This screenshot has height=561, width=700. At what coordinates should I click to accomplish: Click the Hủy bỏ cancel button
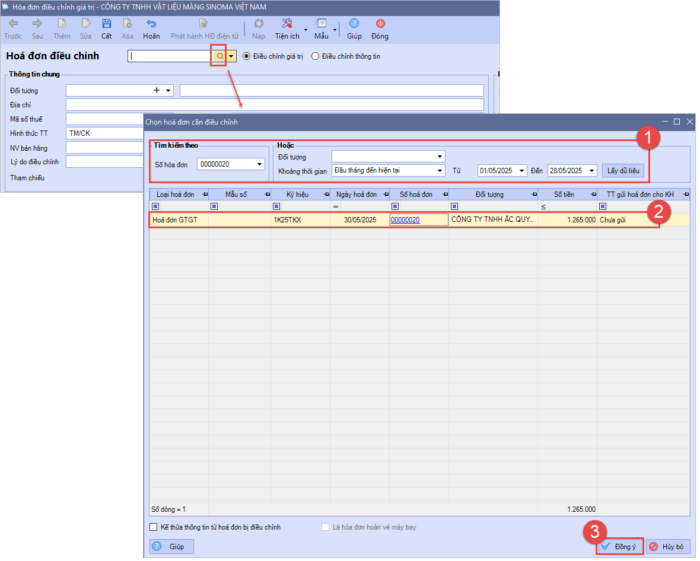click(x=667, y=547)
